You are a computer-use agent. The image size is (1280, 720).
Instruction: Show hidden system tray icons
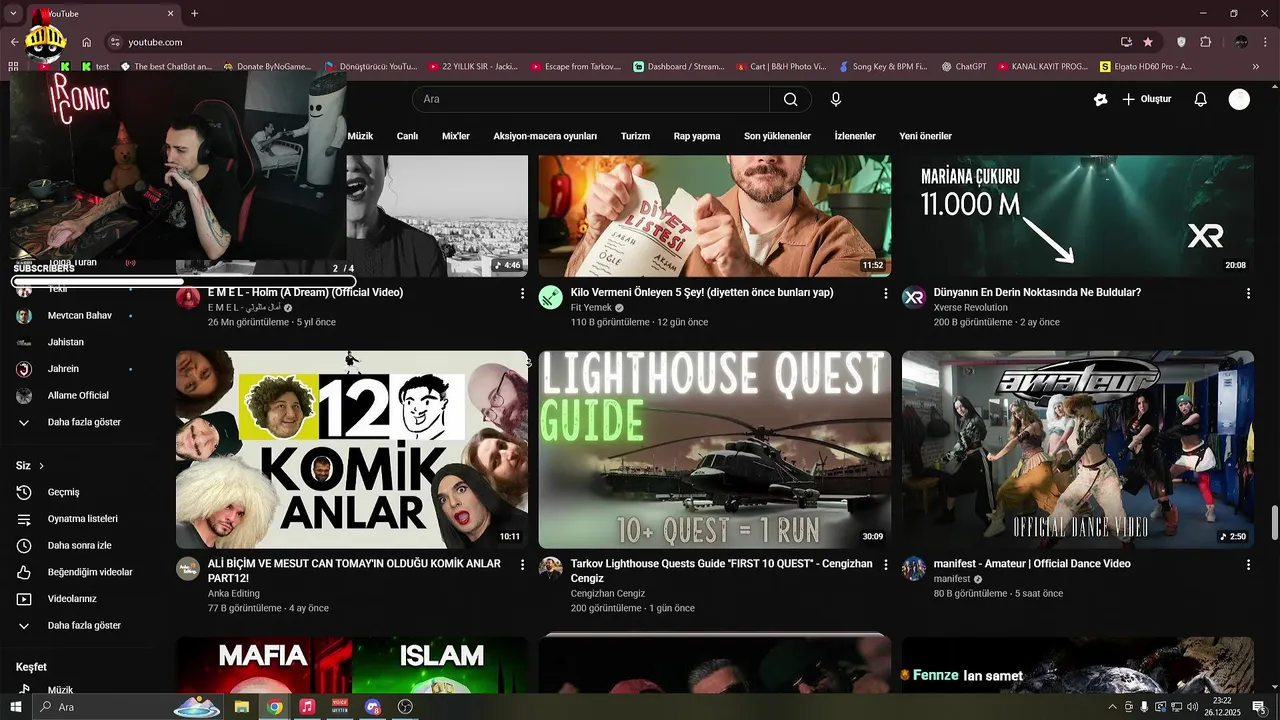tap(1112, 707)
